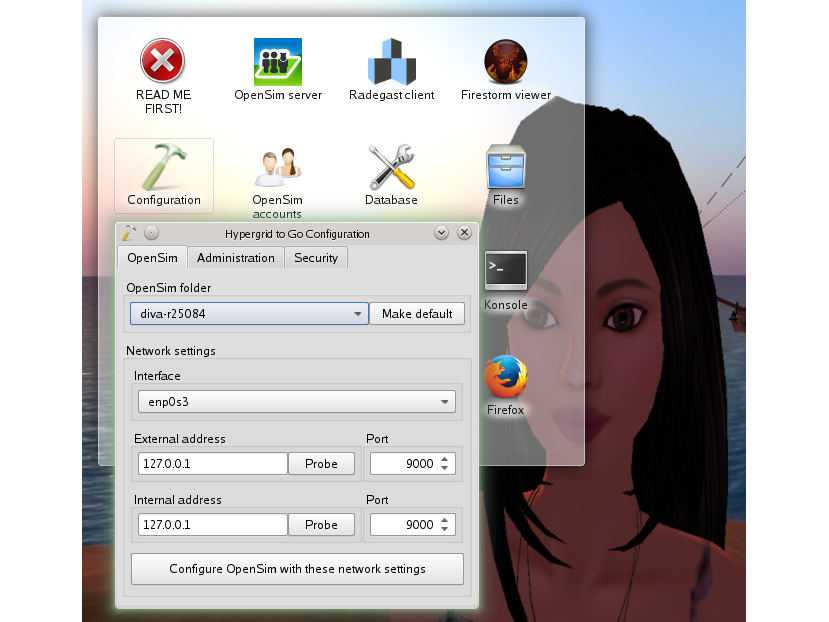Screen dimensions: 829x622
Task: Increase the Internal address port value
Action: click(445, 520)
